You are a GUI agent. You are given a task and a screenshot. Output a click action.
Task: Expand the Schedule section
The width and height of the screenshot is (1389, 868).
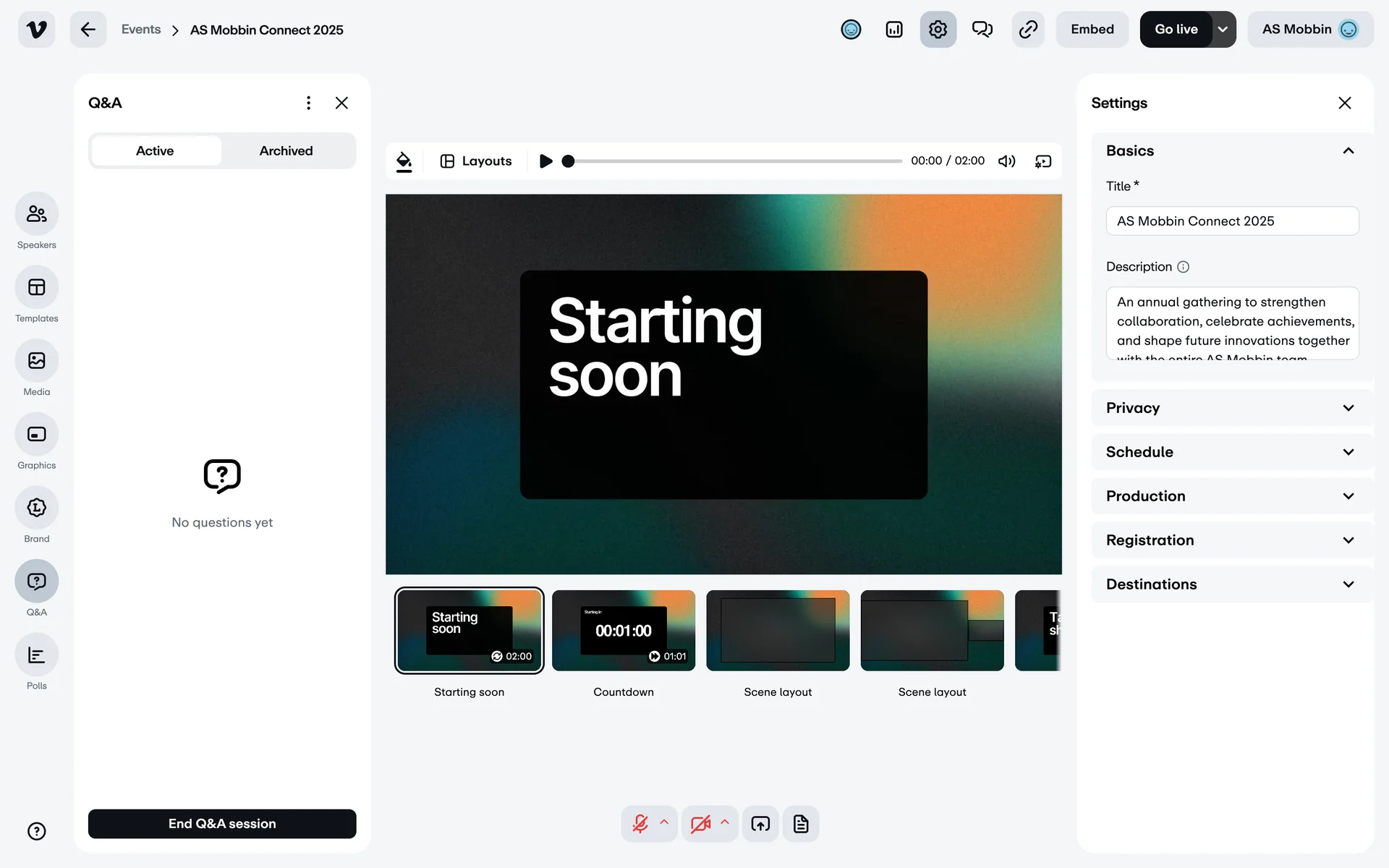pyautogui.click(x=1231, y=452)
